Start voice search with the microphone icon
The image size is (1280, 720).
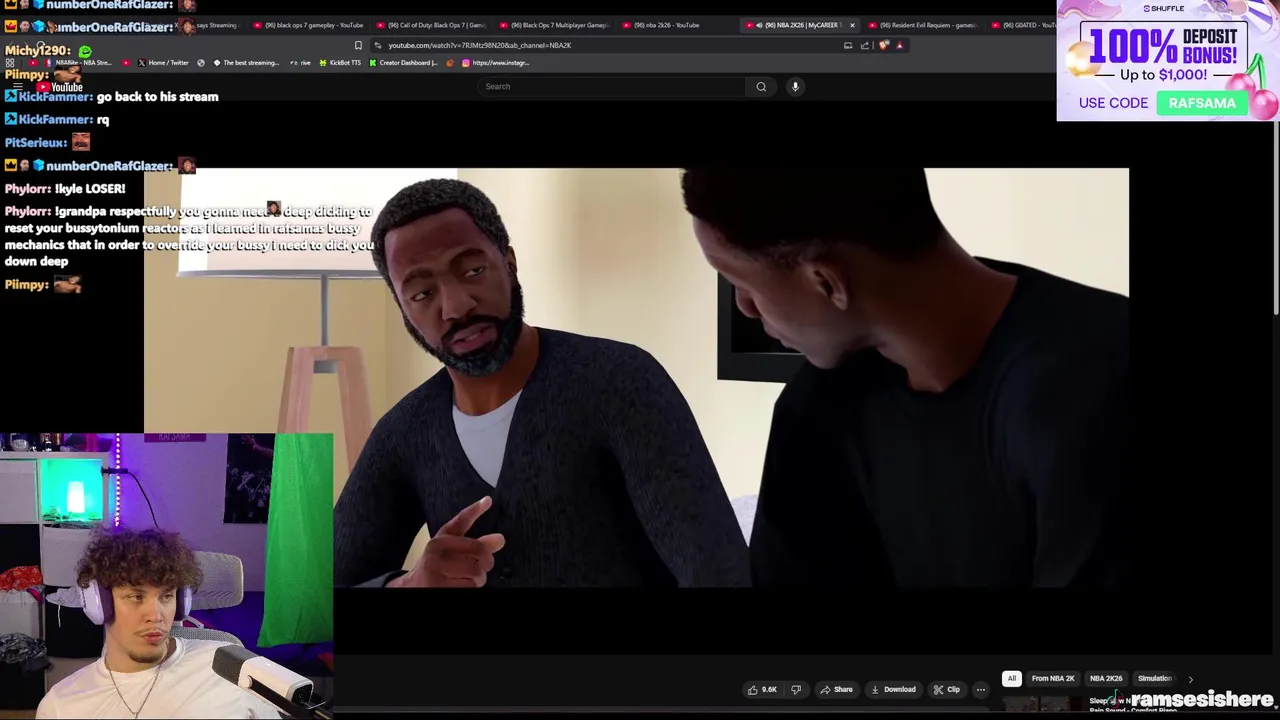coord(795,86)
